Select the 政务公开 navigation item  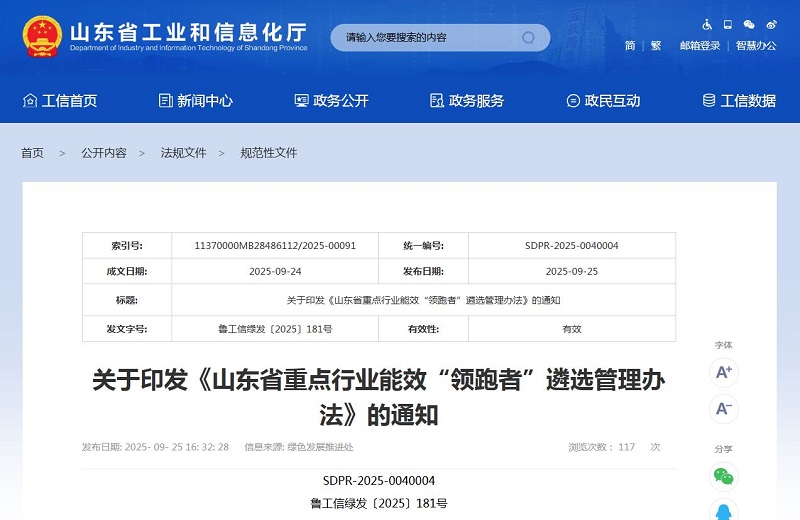[331, 101]
